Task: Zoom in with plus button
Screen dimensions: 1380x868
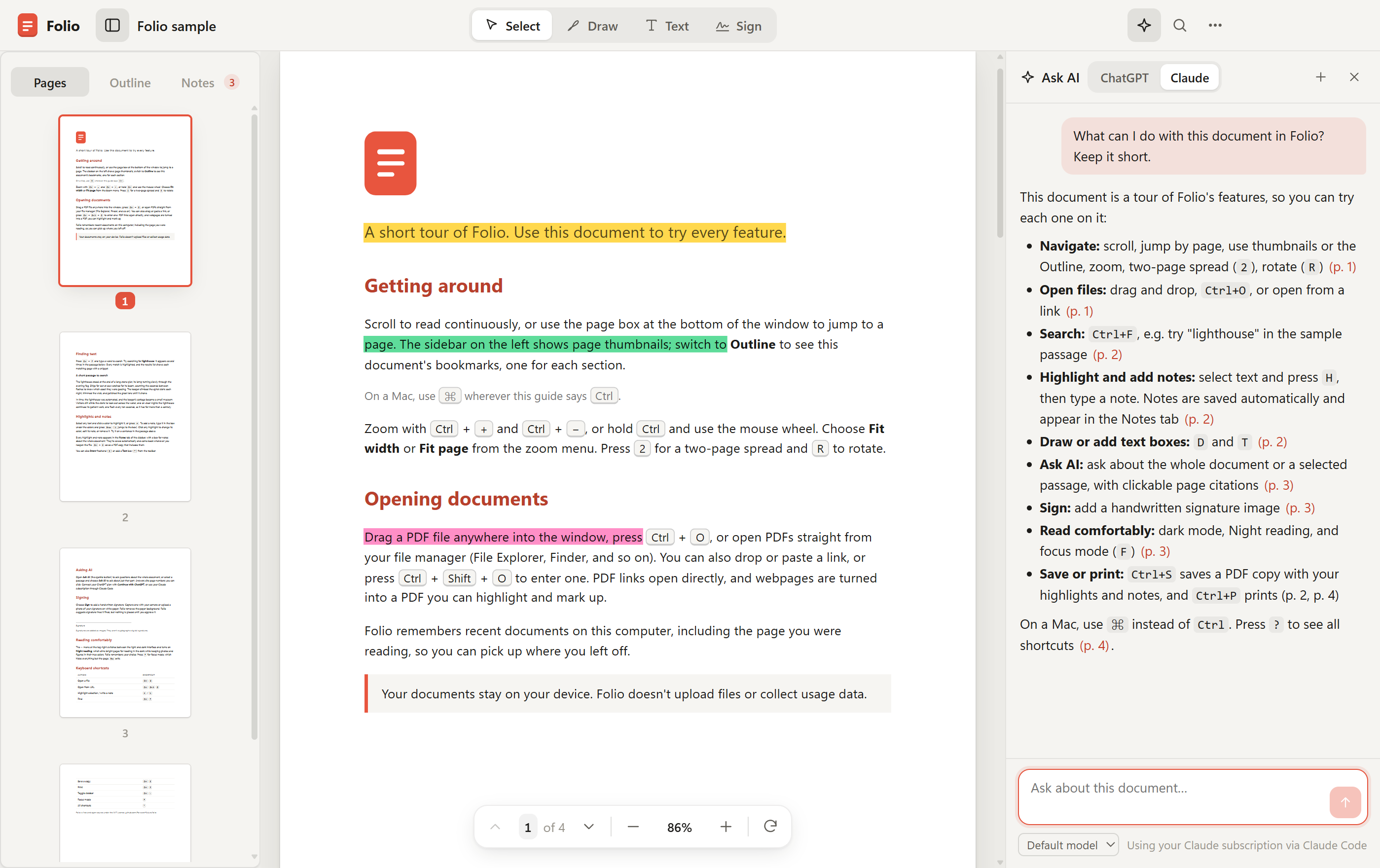Action: (x=726, y=827)
